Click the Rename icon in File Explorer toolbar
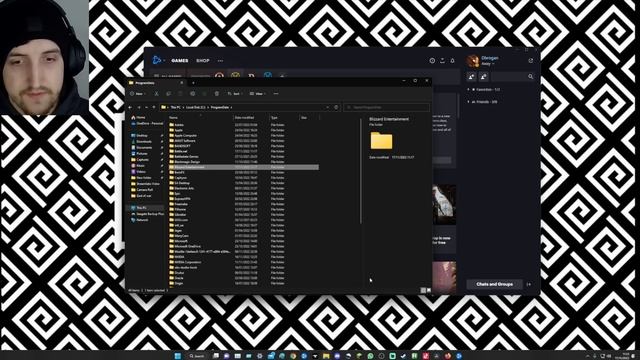 click(x=193, y=93)
